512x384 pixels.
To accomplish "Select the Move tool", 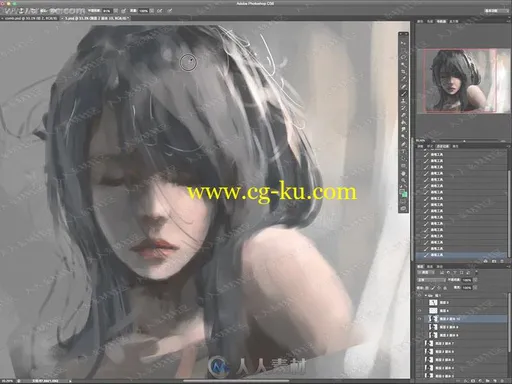I will (x=403, y=43).
